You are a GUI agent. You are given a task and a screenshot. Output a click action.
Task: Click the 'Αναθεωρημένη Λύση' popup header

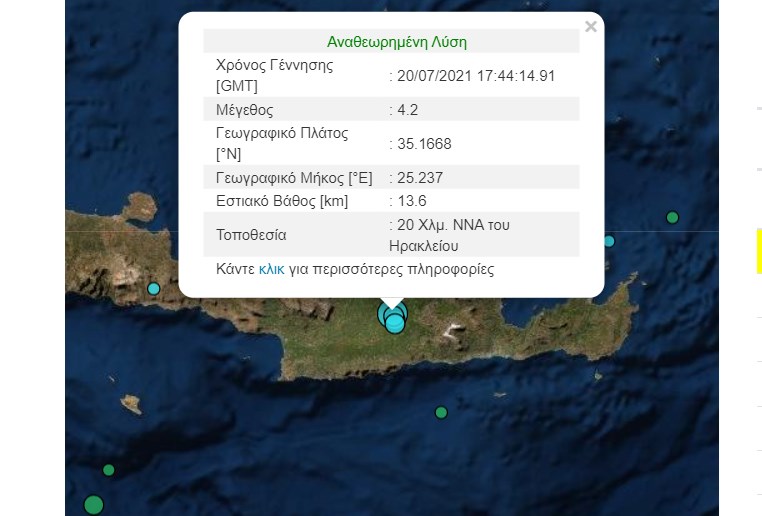(396, 42)
